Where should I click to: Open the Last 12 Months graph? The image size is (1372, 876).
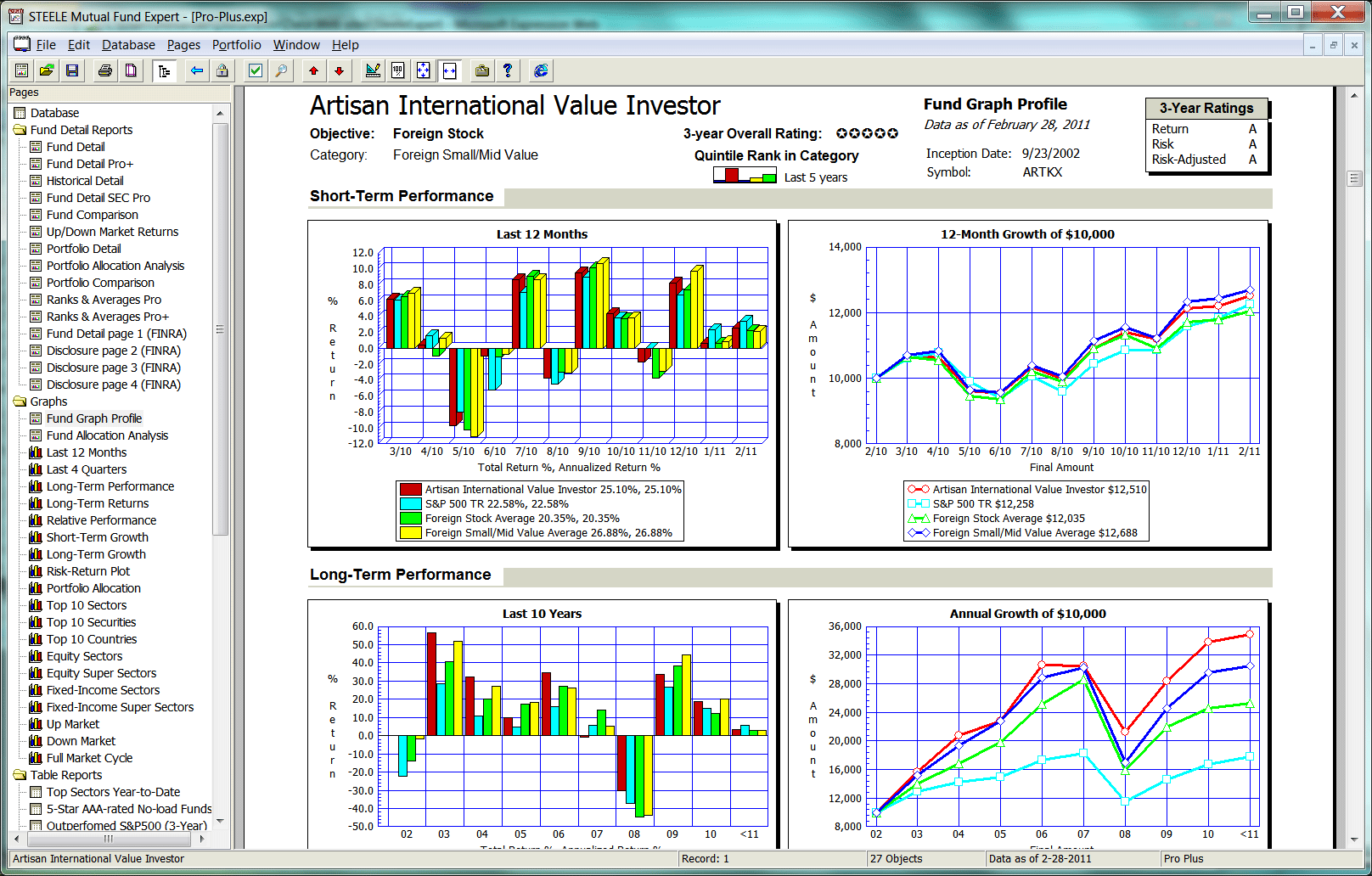(x=87, y=452)
